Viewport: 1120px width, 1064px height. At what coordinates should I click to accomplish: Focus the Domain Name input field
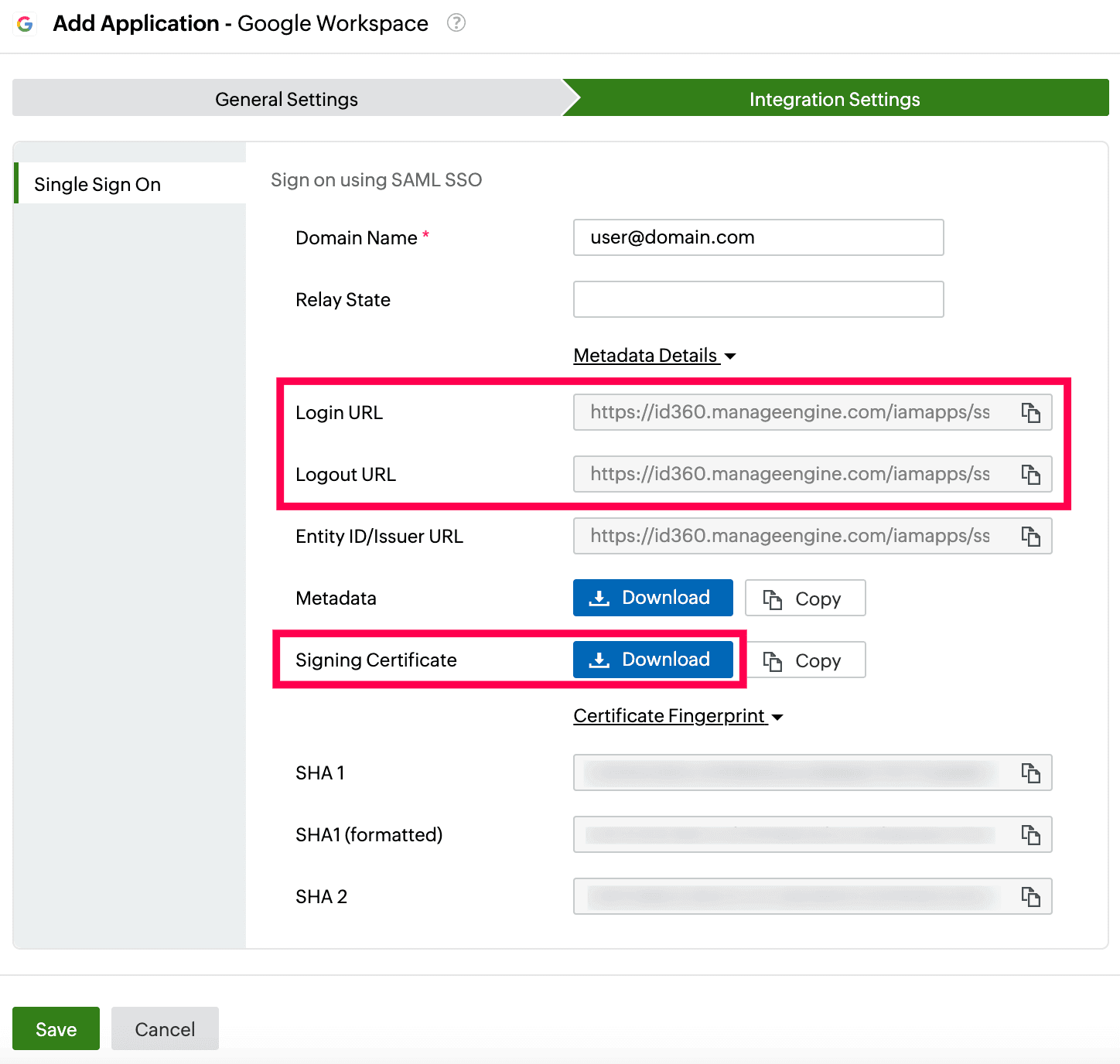(x=758, y=237)
